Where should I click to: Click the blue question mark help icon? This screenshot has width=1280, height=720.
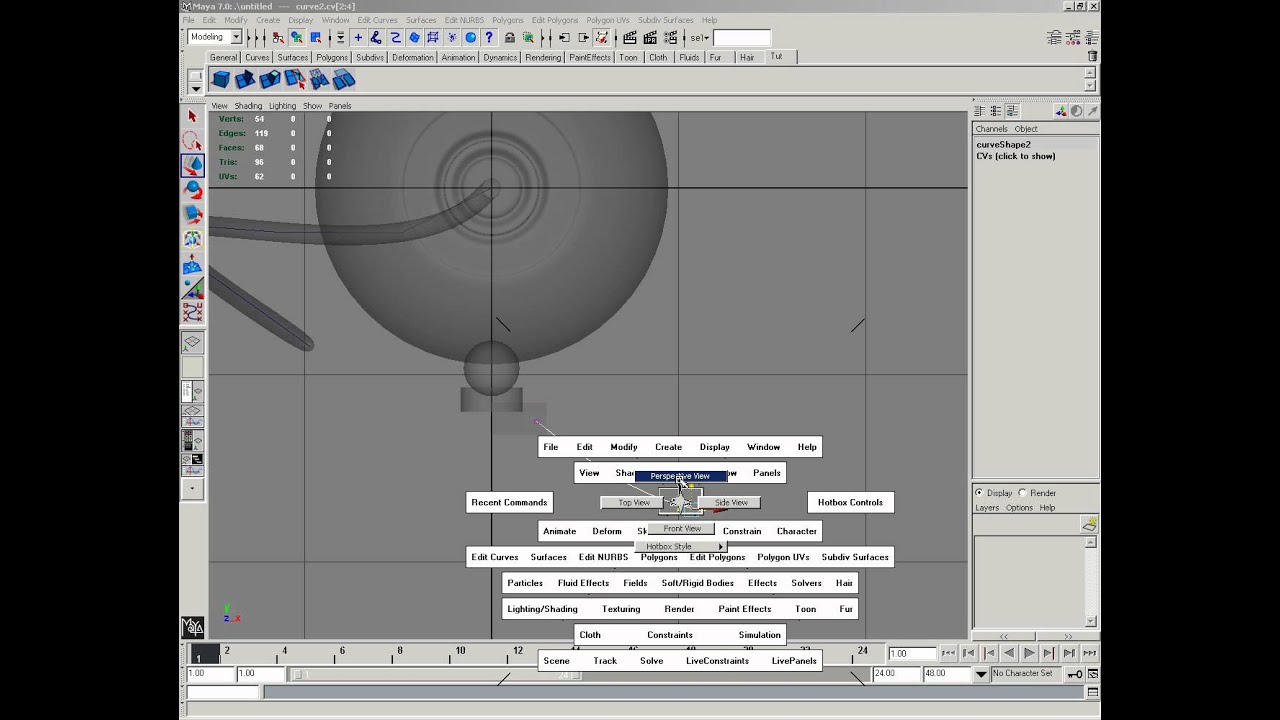pos(489,38)
